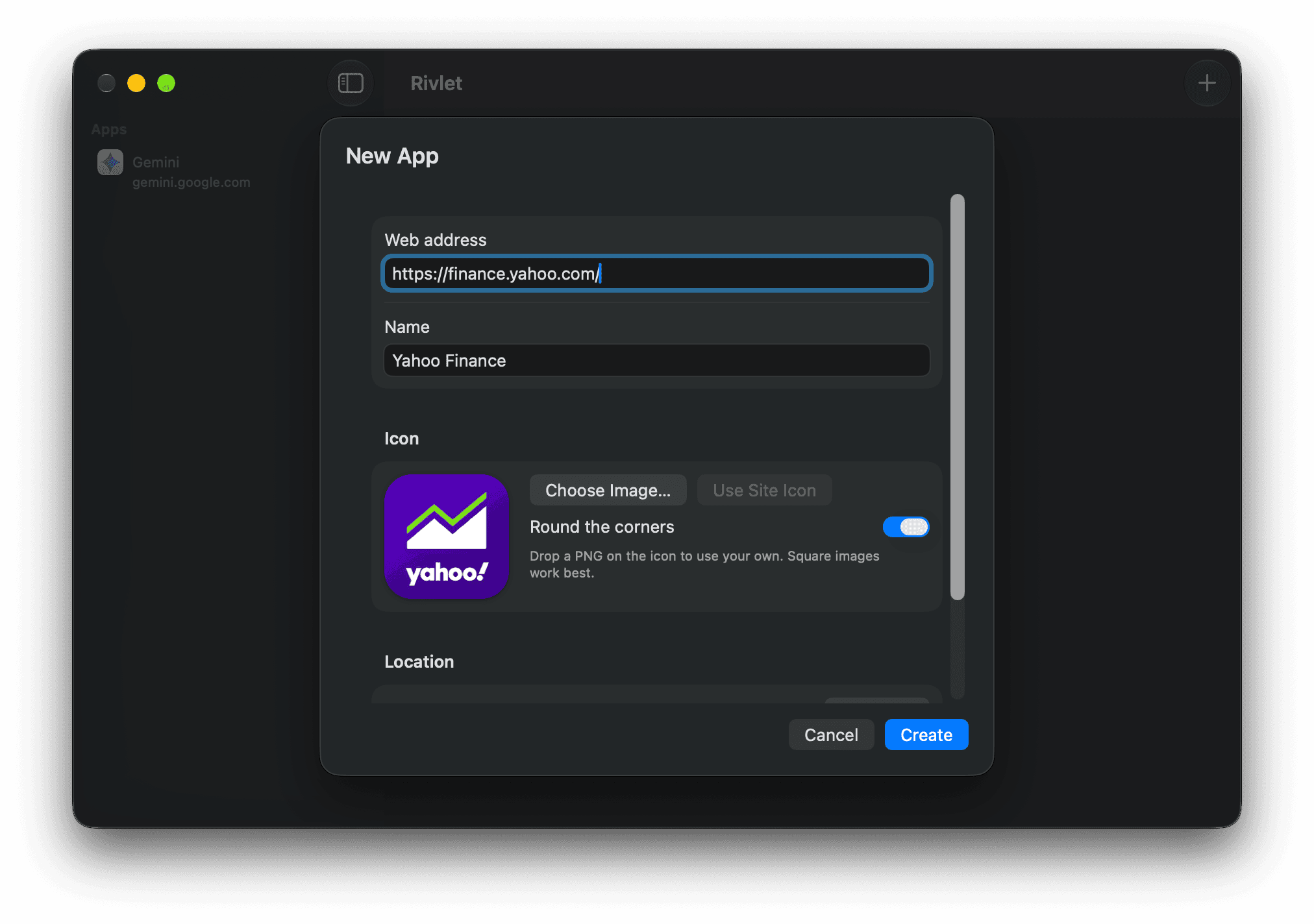Viewport: 1314px width, 924px height.
Task: Click the Apps sidebar header
Action: pyautogui.click(x=109, y=129)
